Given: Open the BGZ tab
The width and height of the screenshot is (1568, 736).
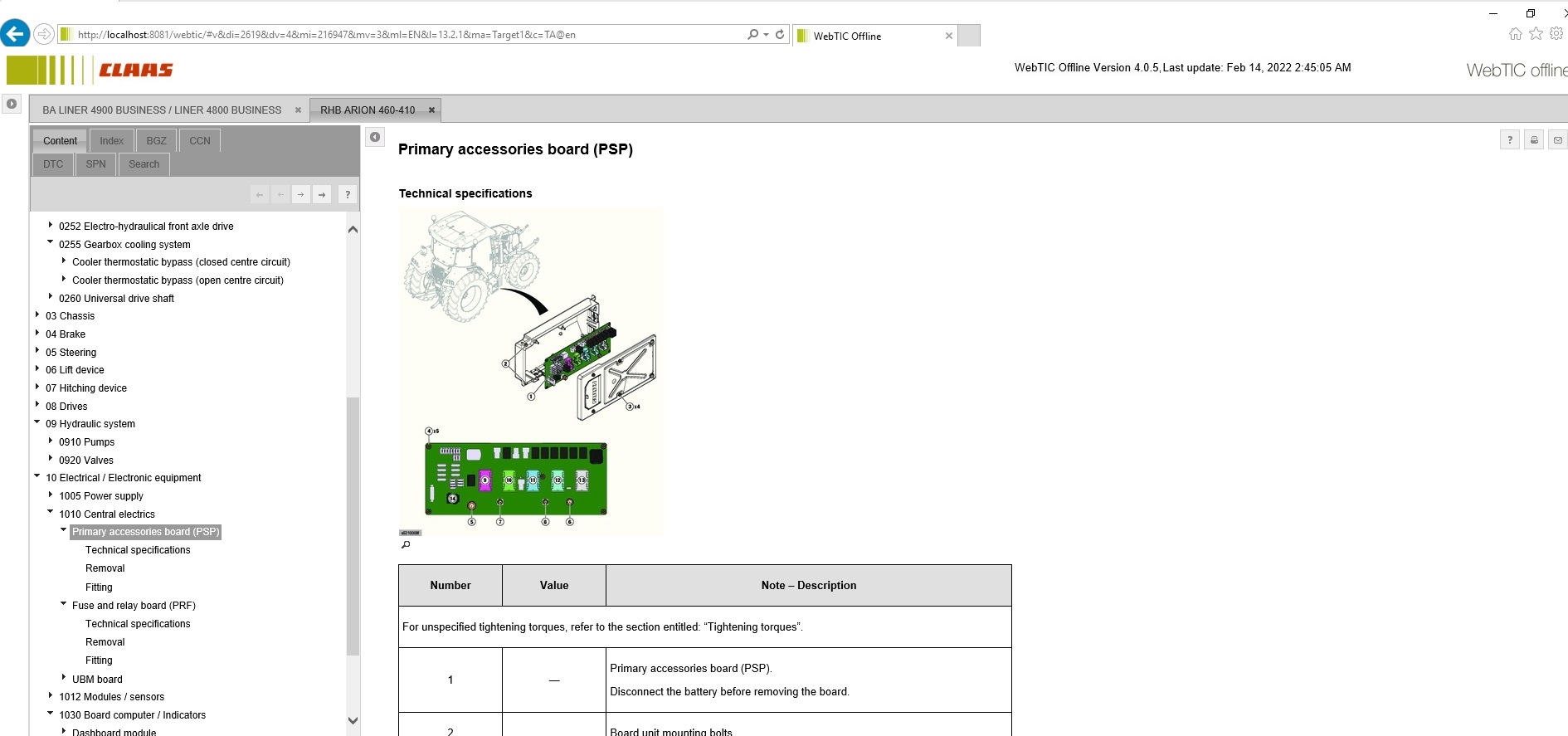Looking at the screenshot, I should point(156,140).
